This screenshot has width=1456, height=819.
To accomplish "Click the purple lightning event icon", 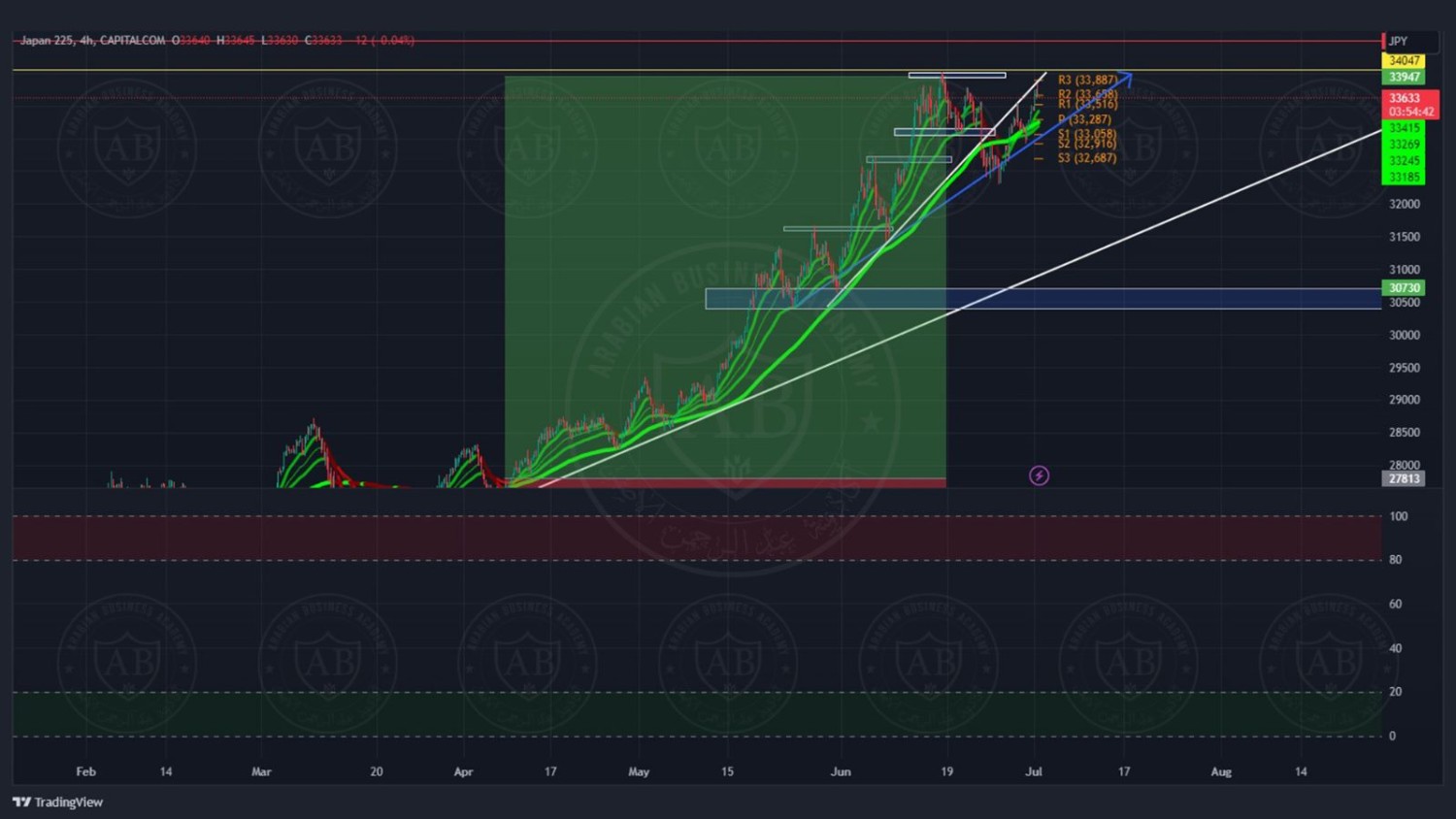I will [x=1039, y=475].
